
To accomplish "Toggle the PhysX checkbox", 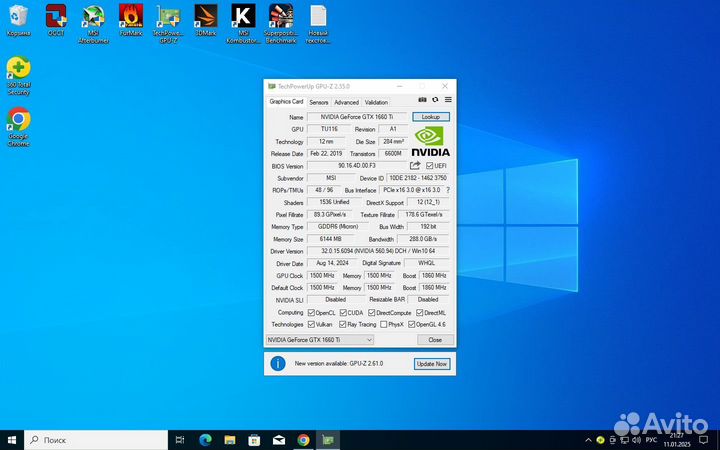I will click(x=383, y=324).
